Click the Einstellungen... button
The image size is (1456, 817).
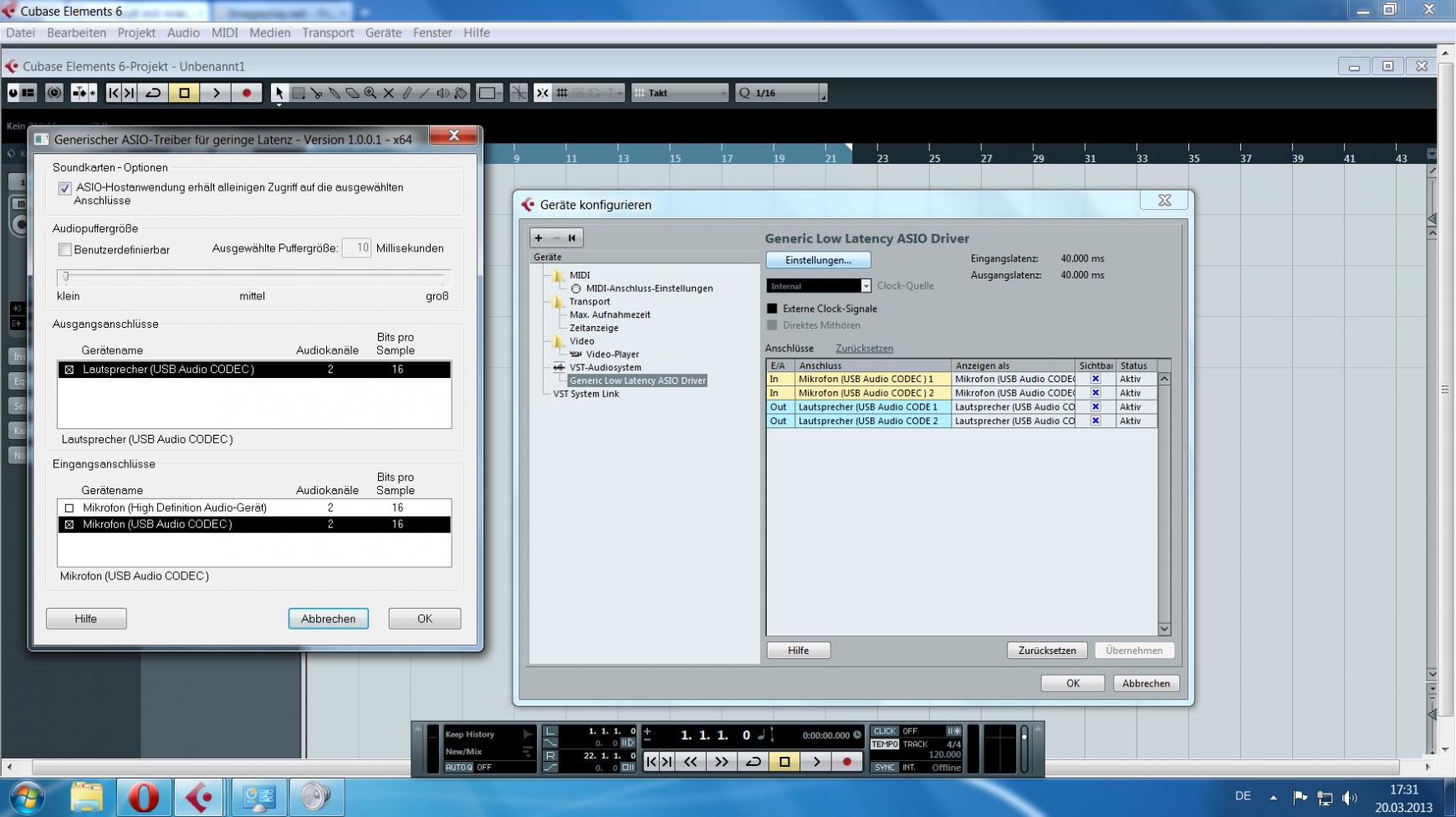pyautogui.click(x=818, y=260)
